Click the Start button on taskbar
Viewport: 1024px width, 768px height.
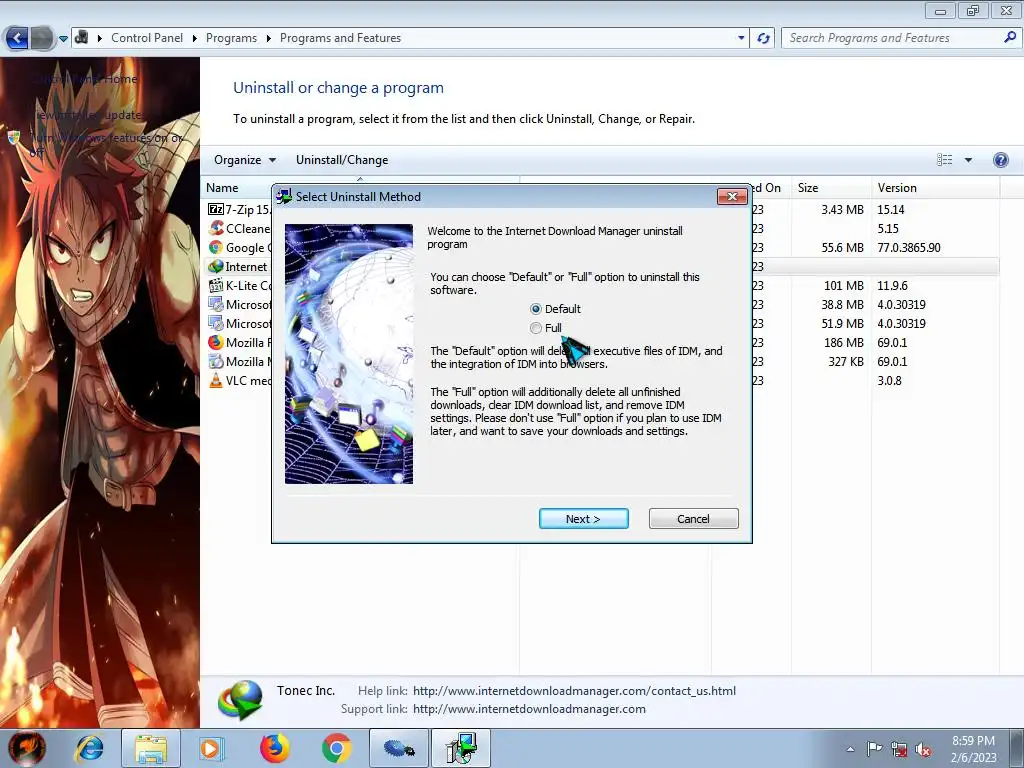coord(27,748)
